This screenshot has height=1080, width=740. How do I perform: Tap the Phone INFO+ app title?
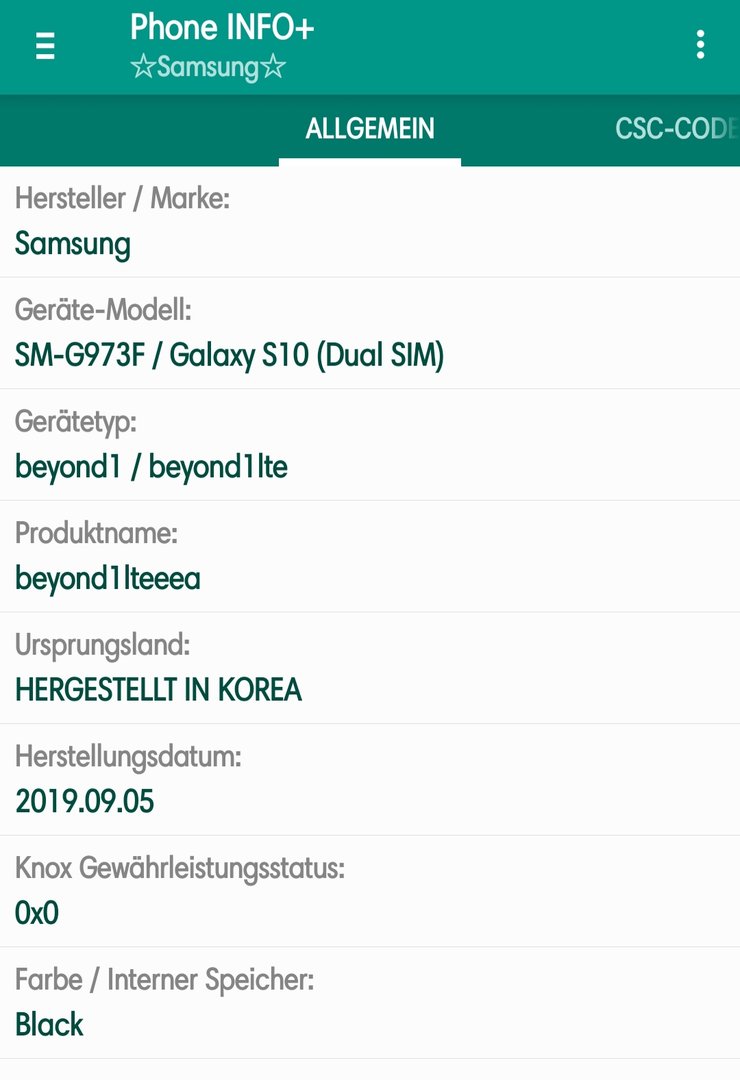(222, 28)
